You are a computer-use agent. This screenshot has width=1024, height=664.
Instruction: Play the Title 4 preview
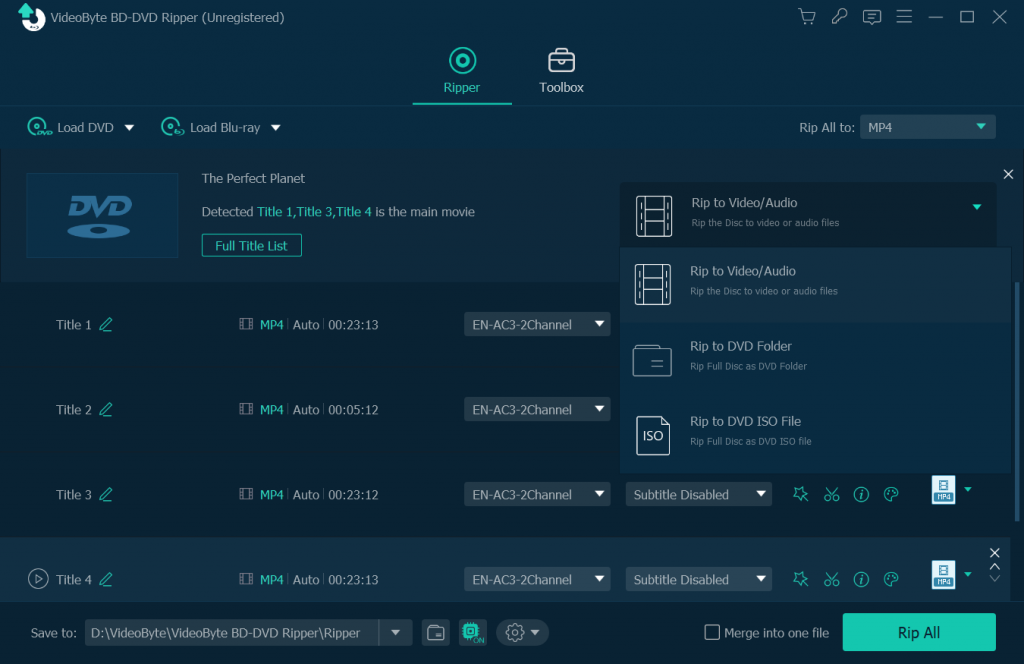click(38, 579)
